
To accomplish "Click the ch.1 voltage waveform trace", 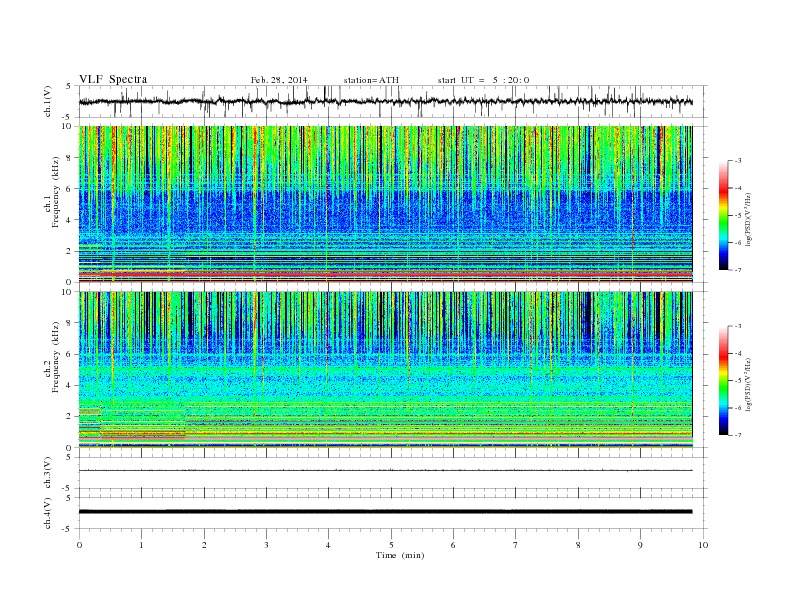I will click(385, 101).
